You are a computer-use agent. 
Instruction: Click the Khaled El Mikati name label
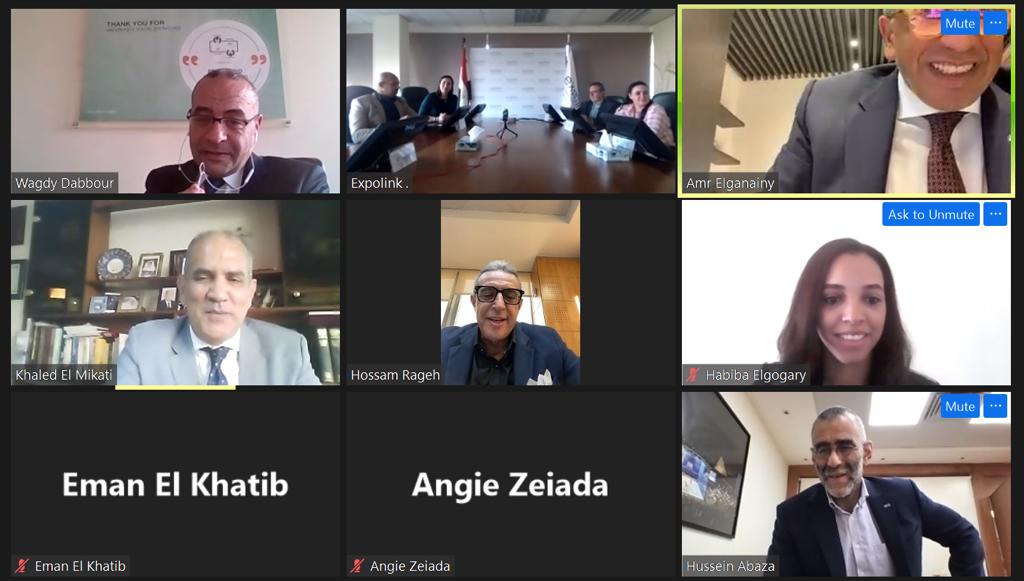coord(64,375)
